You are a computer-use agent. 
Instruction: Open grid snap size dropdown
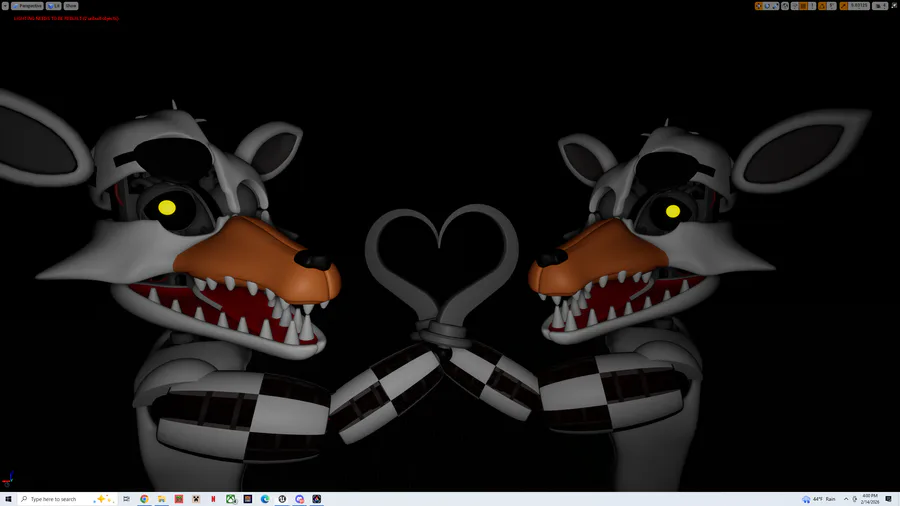pyautogui.click(x=812, y=6)
